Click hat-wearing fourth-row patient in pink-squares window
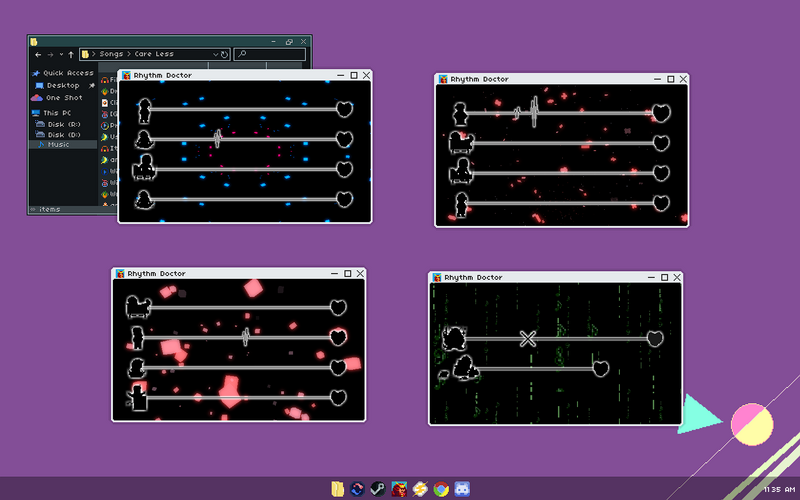800x500 pixels. pos(137,397)
